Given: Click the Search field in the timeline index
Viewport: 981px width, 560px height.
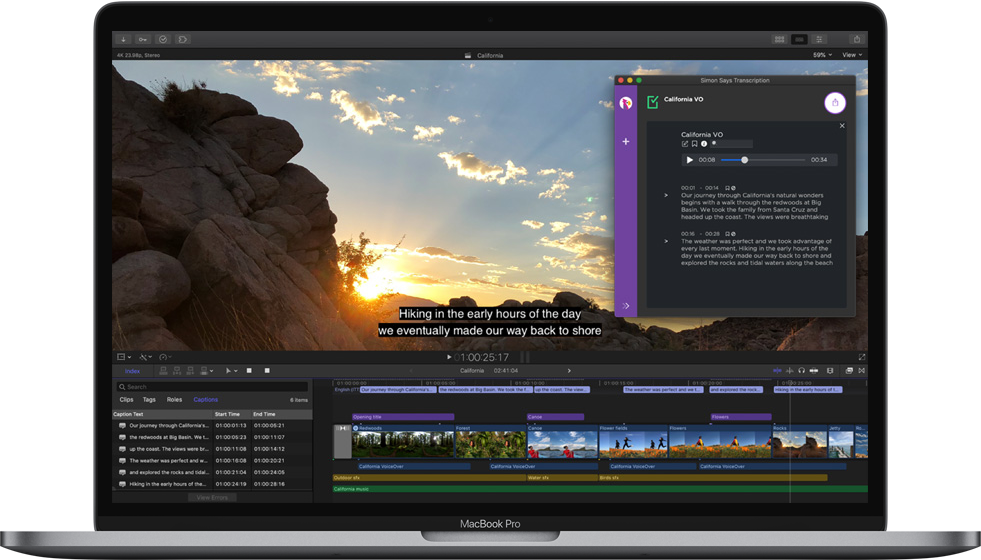Looking at the screenshot, I should click(x=212, y=386).
